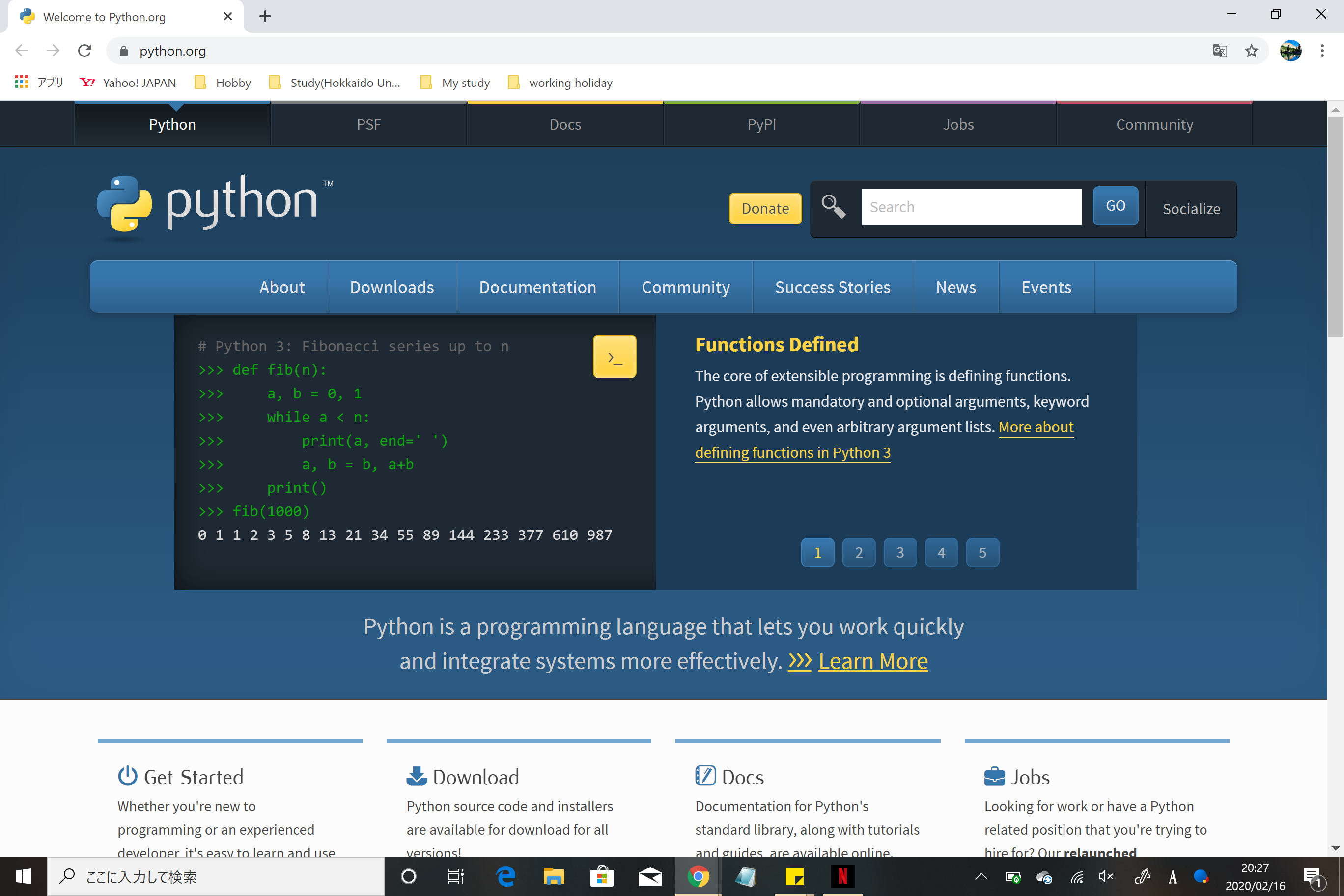Select slide 3 in carousel
The height and width of the screenshot is (896, 1344).
pos(900,553)
